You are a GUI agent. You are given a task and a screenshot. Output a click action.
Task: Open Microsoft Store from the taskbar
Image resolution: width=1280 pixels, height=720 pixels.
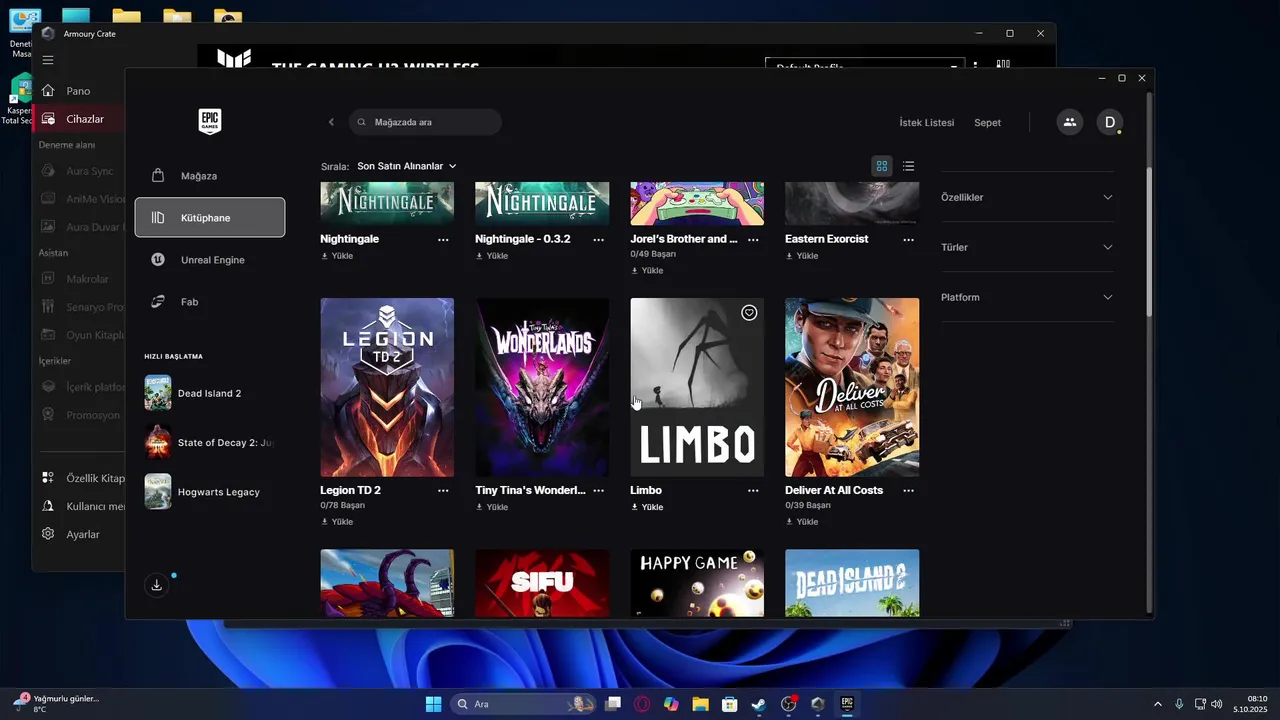tap(729, 704)
